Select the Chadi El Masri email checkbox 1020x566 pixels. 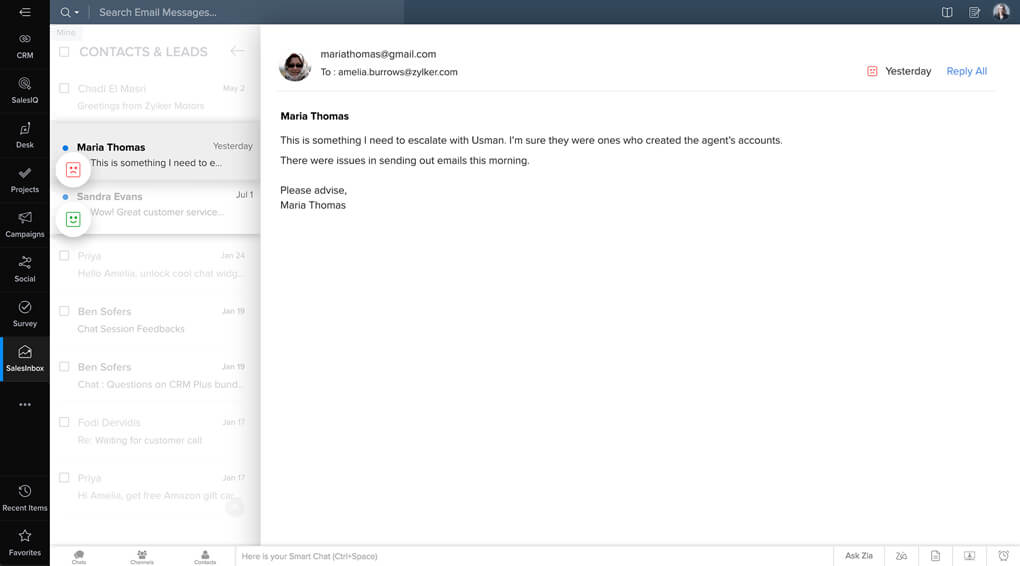[x=64, y=88]
